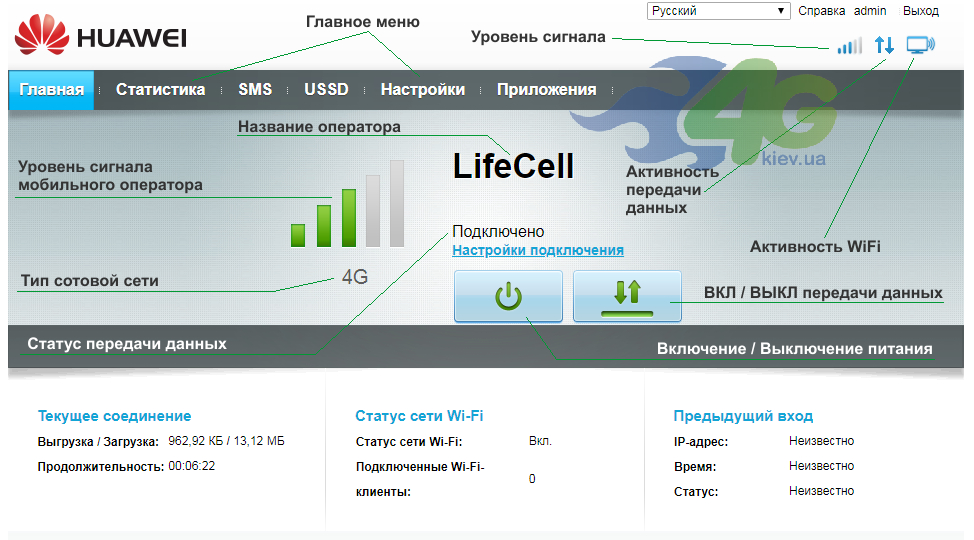Click the IP-адрес Неизвестно value

click(x=821, y=441)
